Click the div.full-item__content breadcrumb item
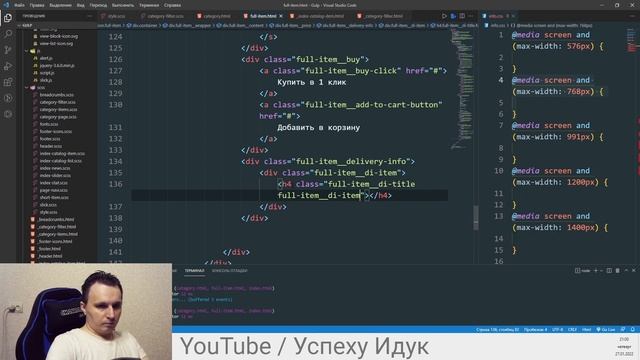Viewport: 640px width, 360px height. [x=242, y=25]
